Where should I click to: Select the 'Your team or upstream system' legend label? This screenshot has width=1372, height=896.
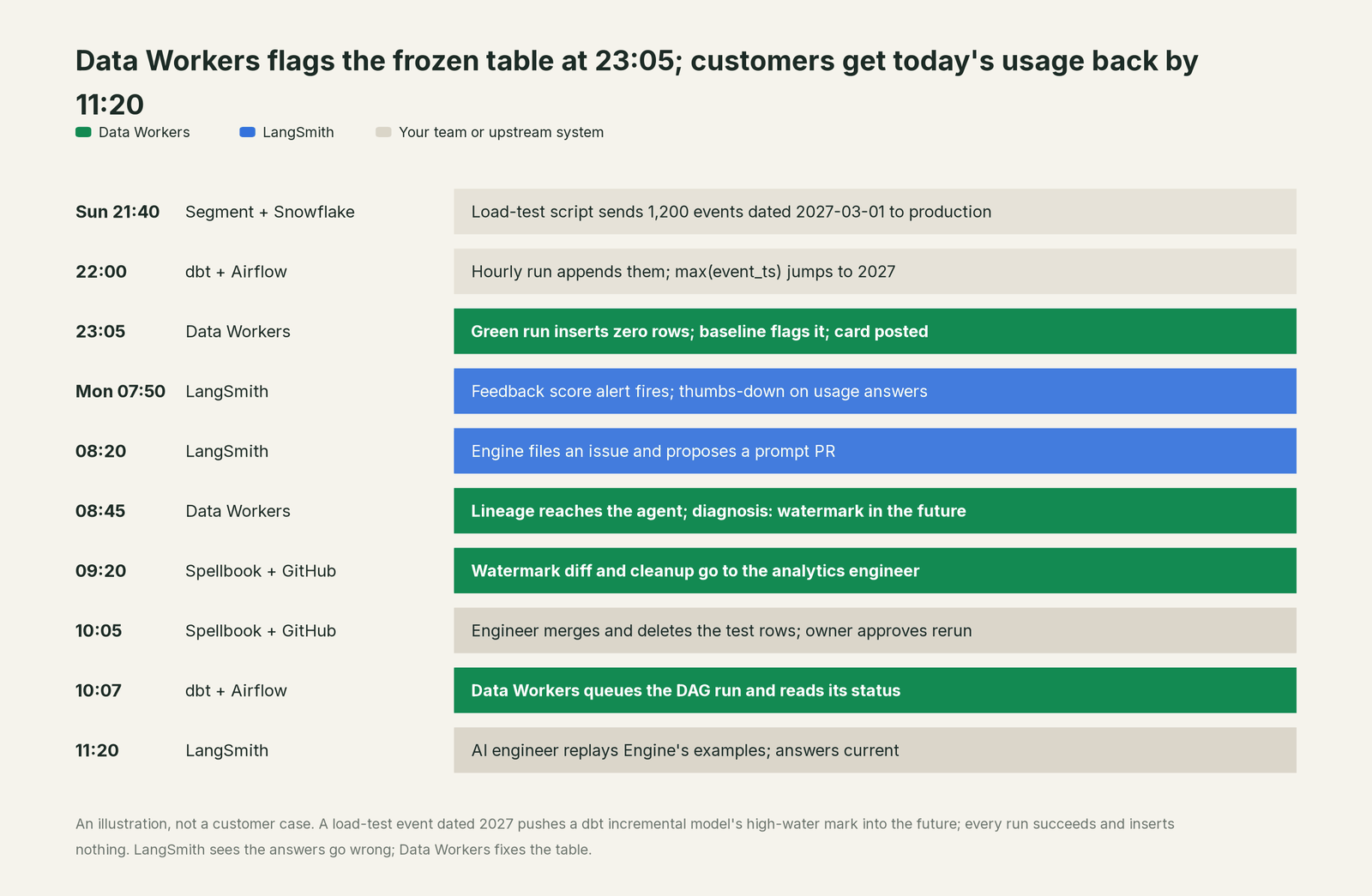[x=501, y=132]
